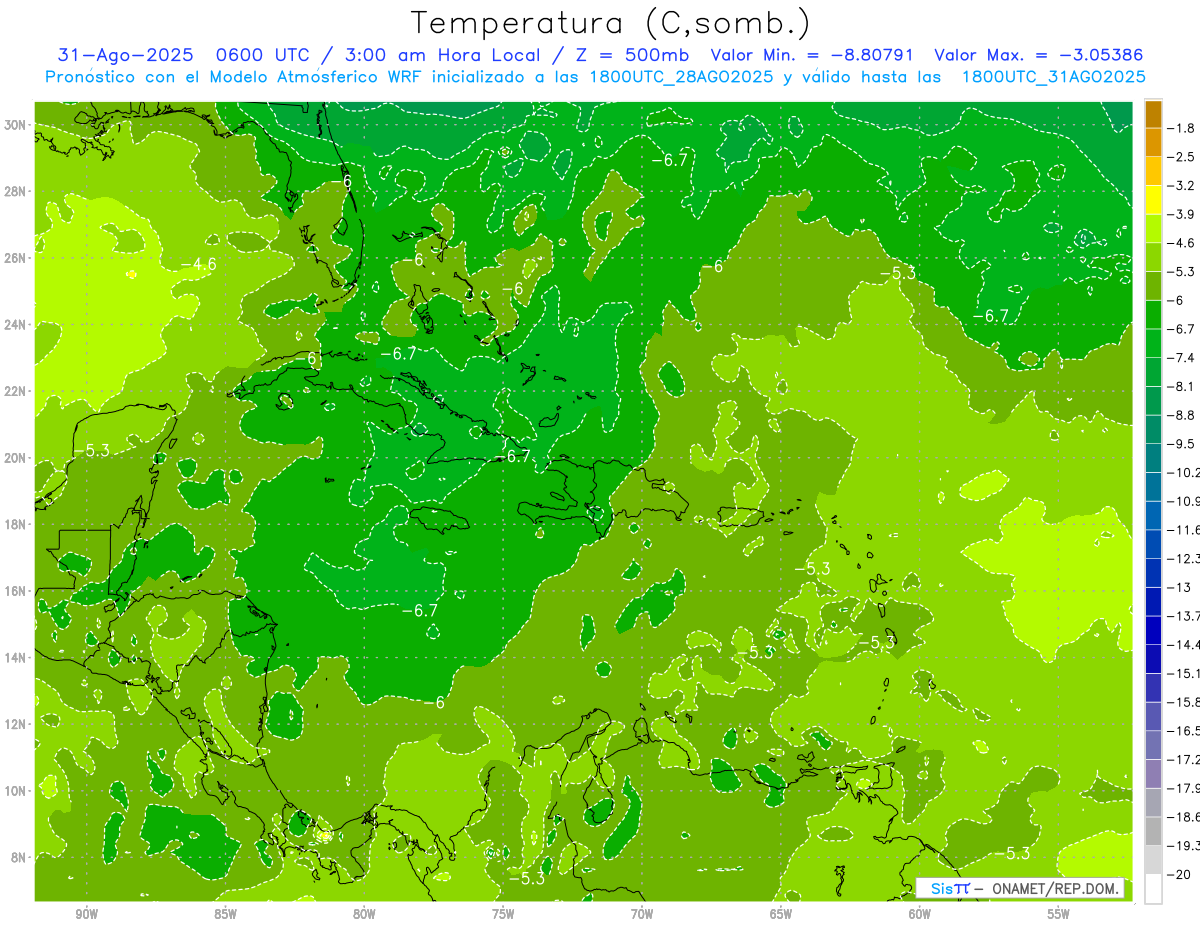Screen dimensions: 1200x927
Task: Click the colorbar swatch between -4.6 and -5.3
Action: click(x=1153, y=257)
